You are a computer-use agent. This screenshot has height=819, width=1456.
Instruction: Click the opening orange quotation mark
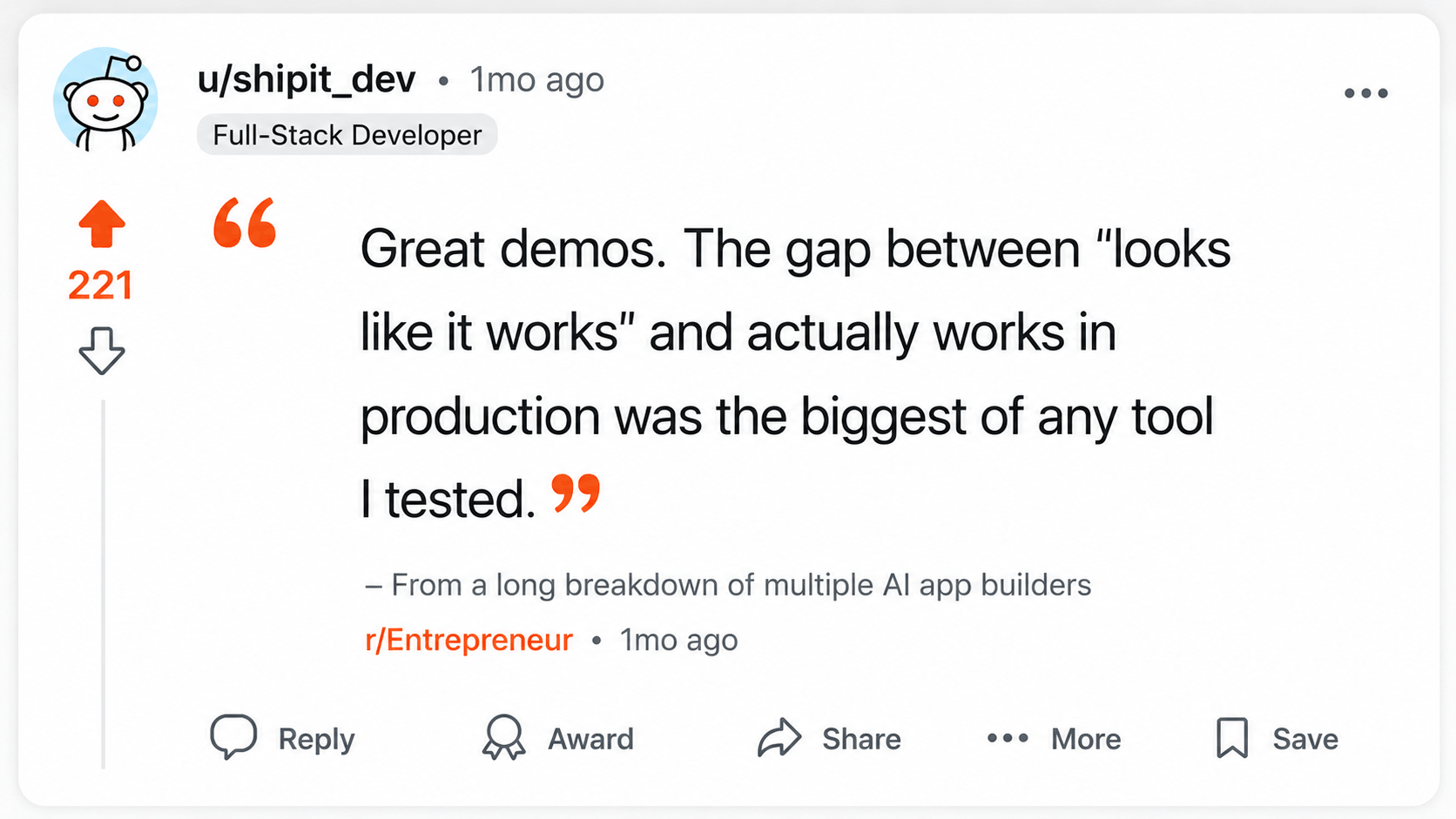(x=245, y=223)
